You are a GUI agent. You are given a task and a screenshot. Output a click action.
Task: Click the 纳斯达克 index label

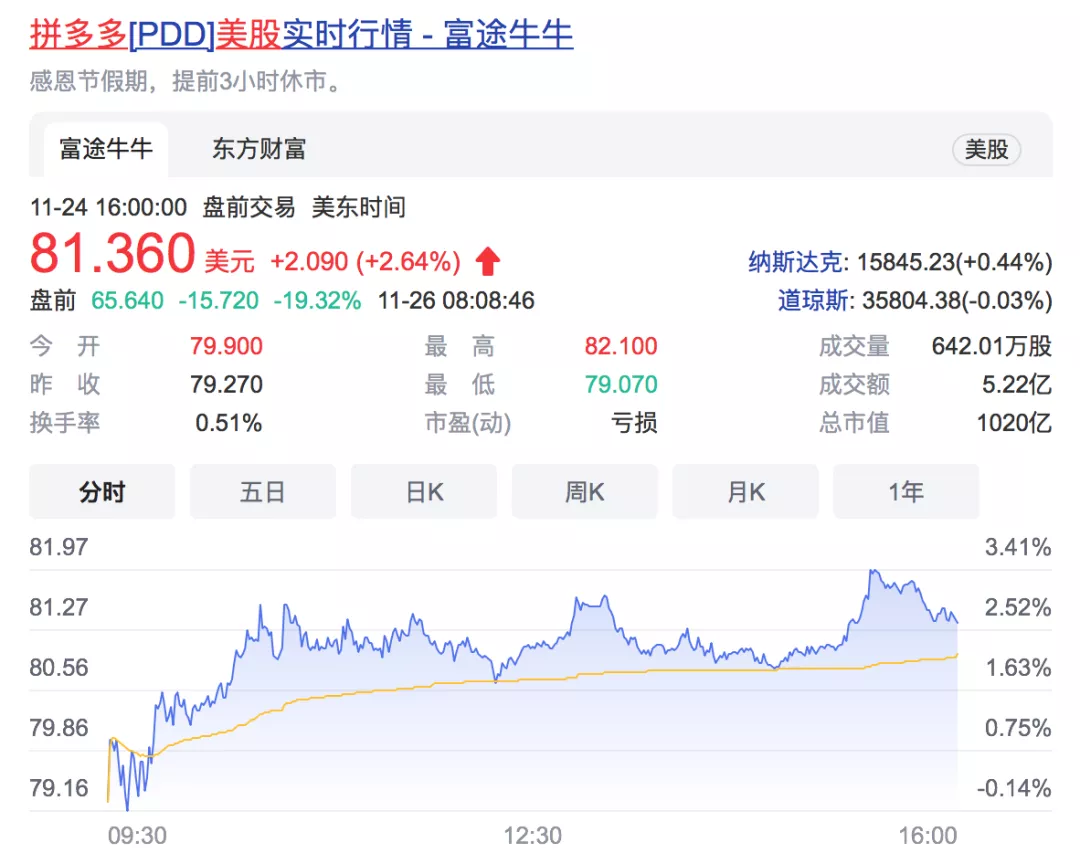796,263
